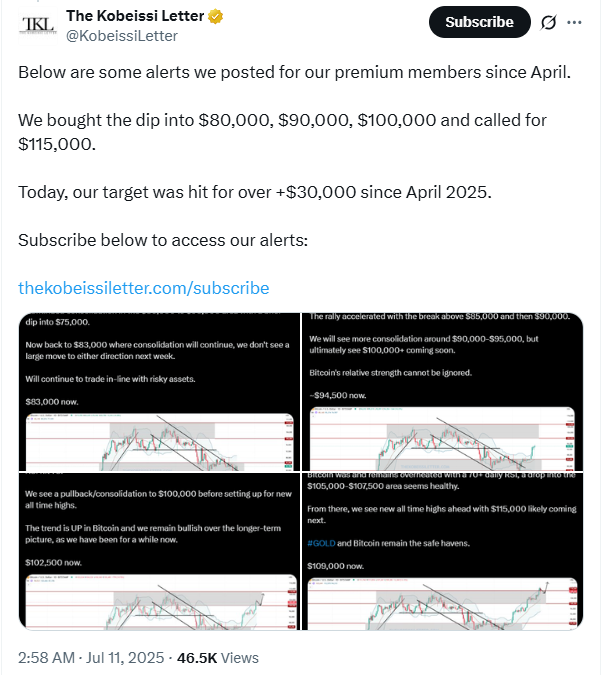Click the Subscribe button

coord(480,22)
